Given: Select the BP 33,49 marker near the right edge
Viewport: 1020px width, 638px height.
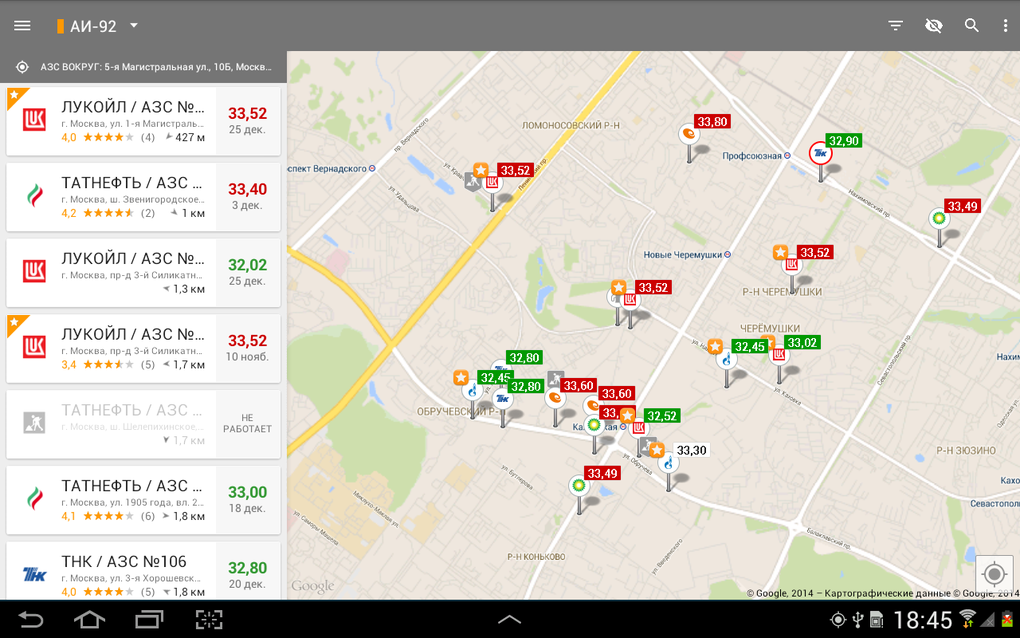Looking at the screenshot, I should 939,219.
